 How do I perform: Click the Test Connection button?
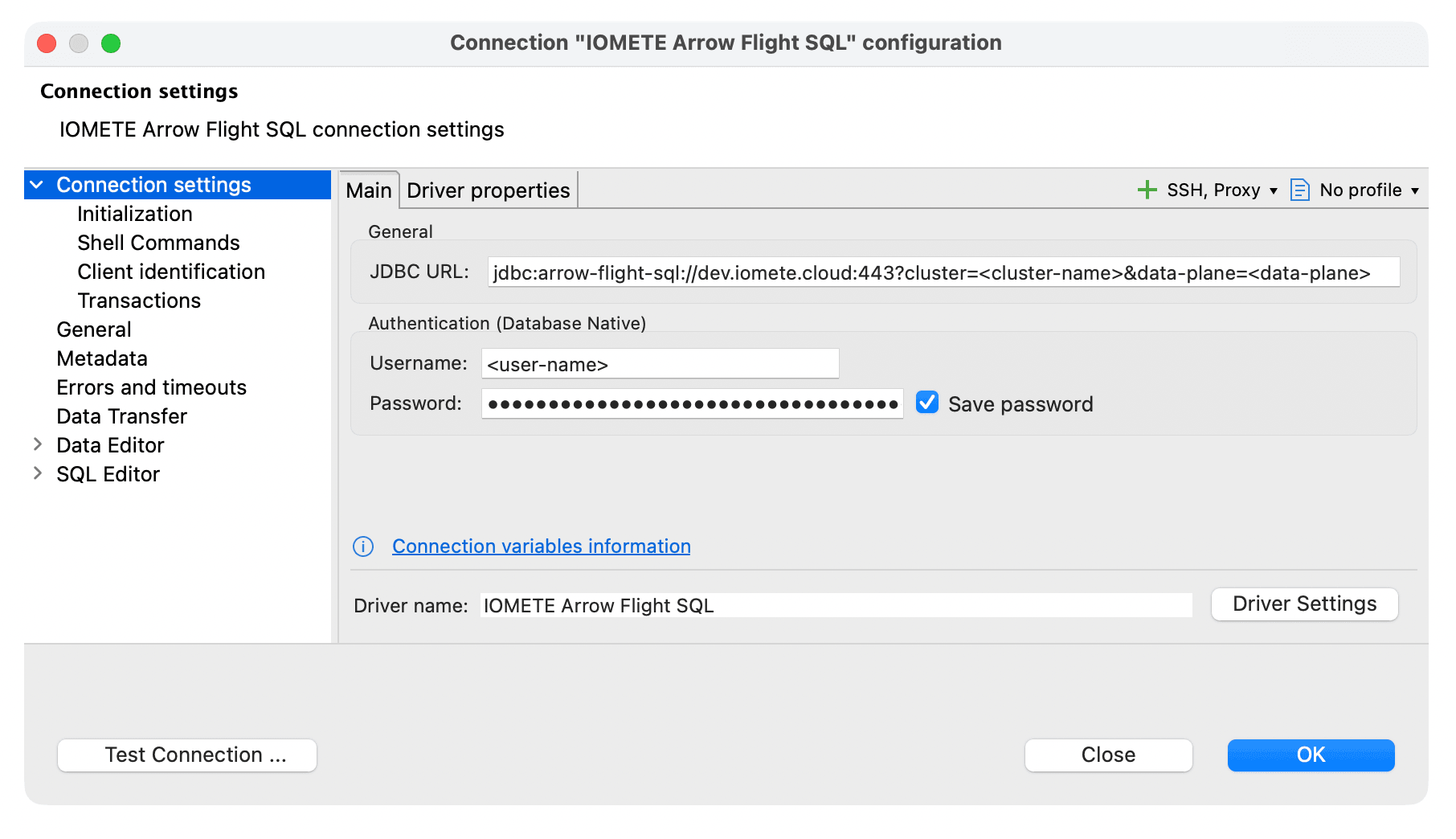(x=187, y=755)
